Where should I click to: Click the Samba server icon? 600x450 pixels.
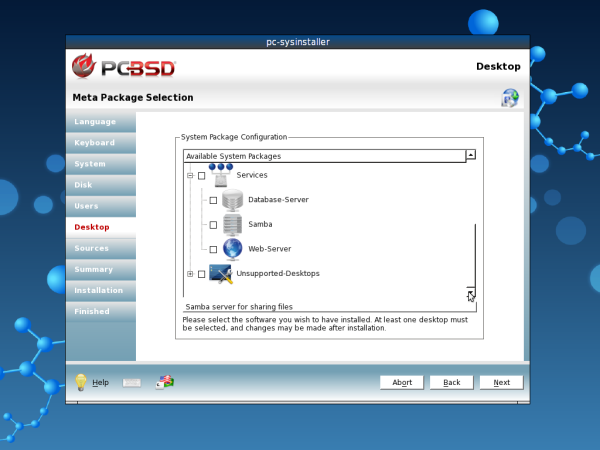click(232, 224)
